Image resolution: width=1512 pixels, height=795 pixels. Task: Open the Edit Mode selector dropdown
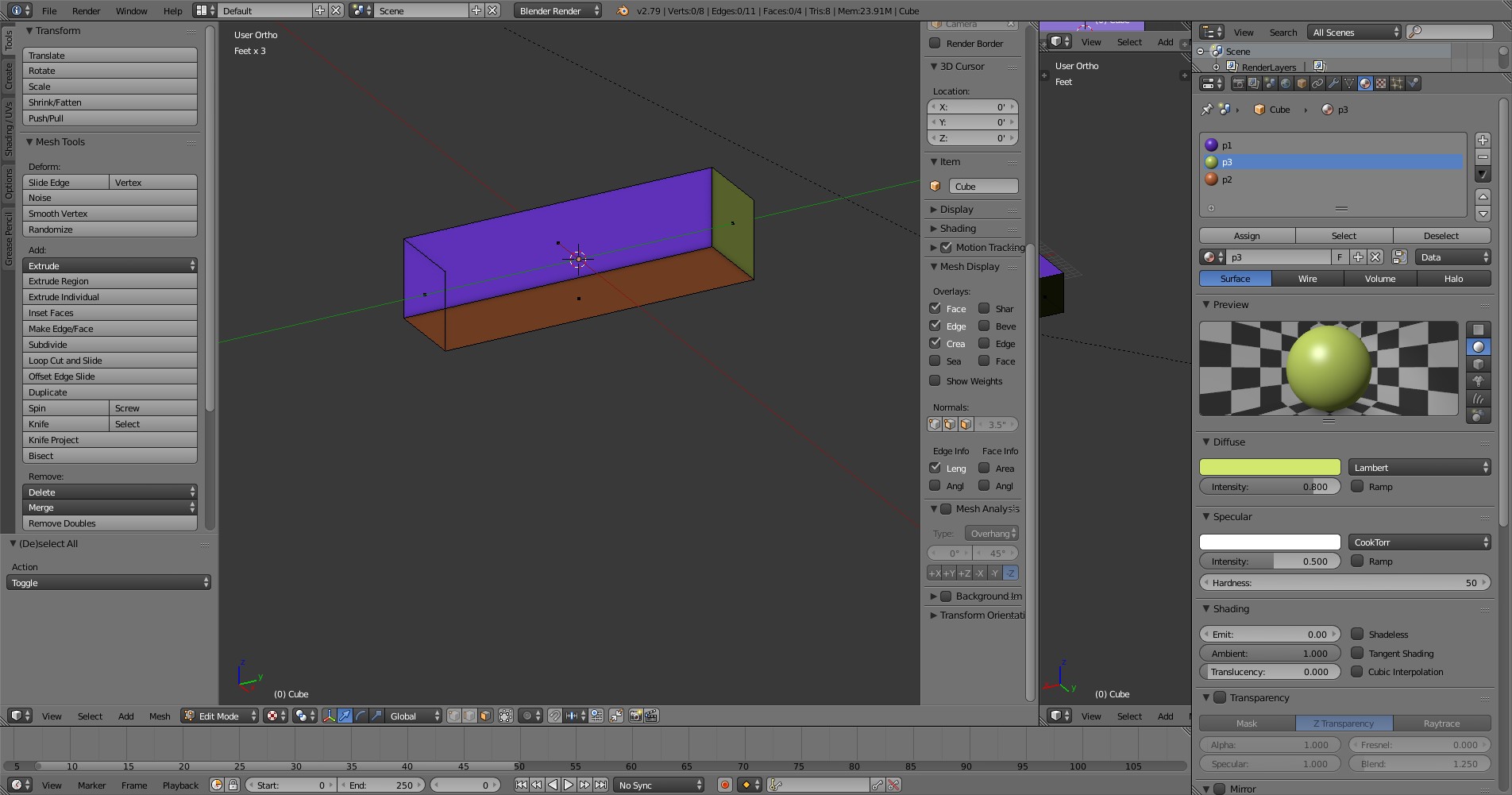(x=220, y=716)
